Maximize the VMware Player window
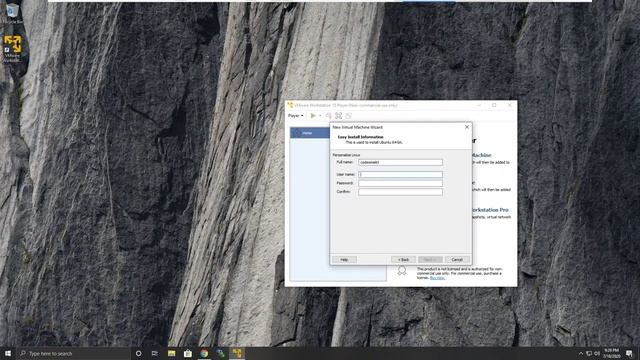Viewport: 640px width, 360px height. tap(494, 105)
